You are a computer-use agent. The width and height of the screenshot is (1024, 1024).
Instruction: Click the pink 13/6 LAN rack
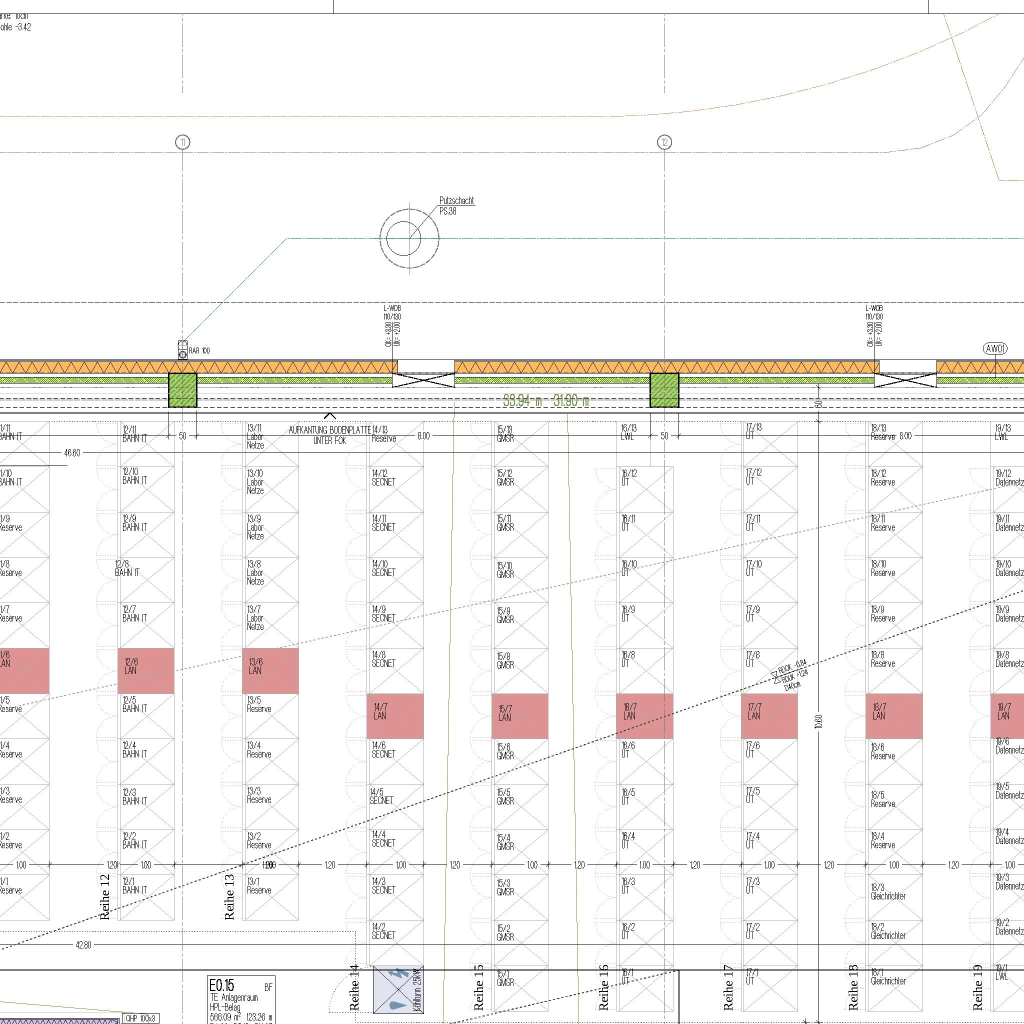click(271, 670)
